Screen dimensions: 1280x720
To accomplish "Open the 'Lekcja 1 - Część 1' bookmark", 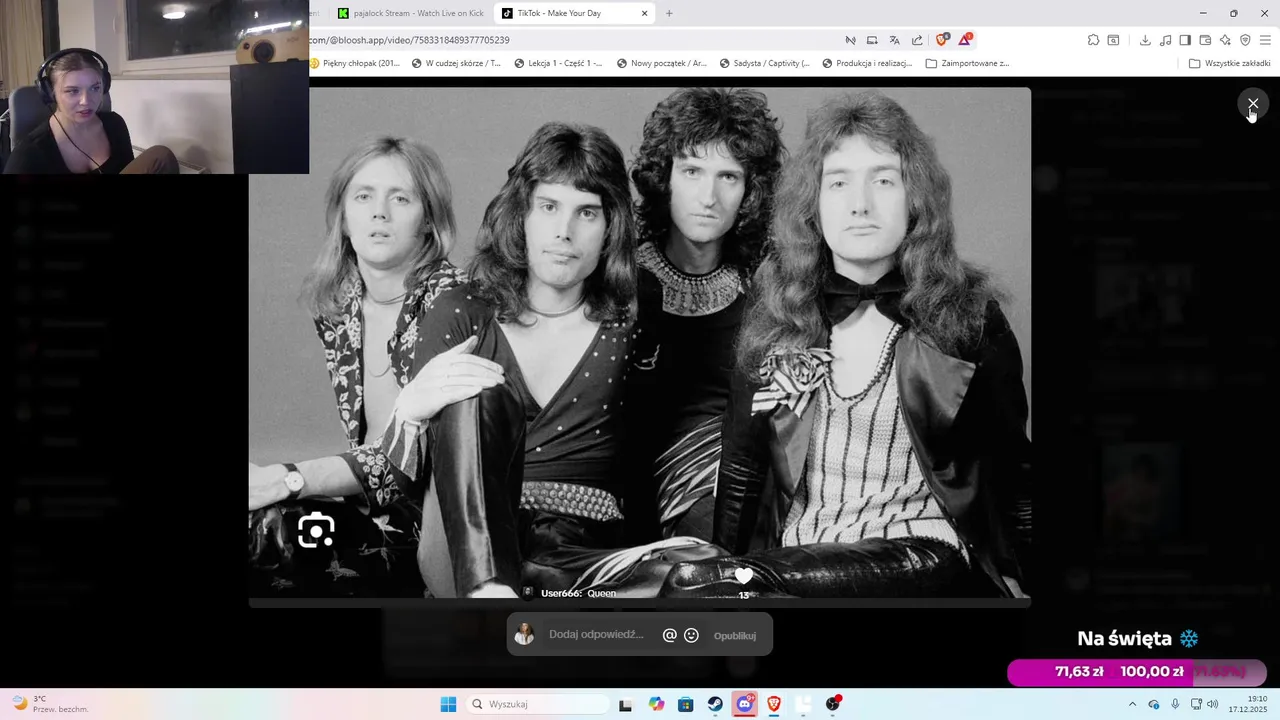I will point(558,63).
